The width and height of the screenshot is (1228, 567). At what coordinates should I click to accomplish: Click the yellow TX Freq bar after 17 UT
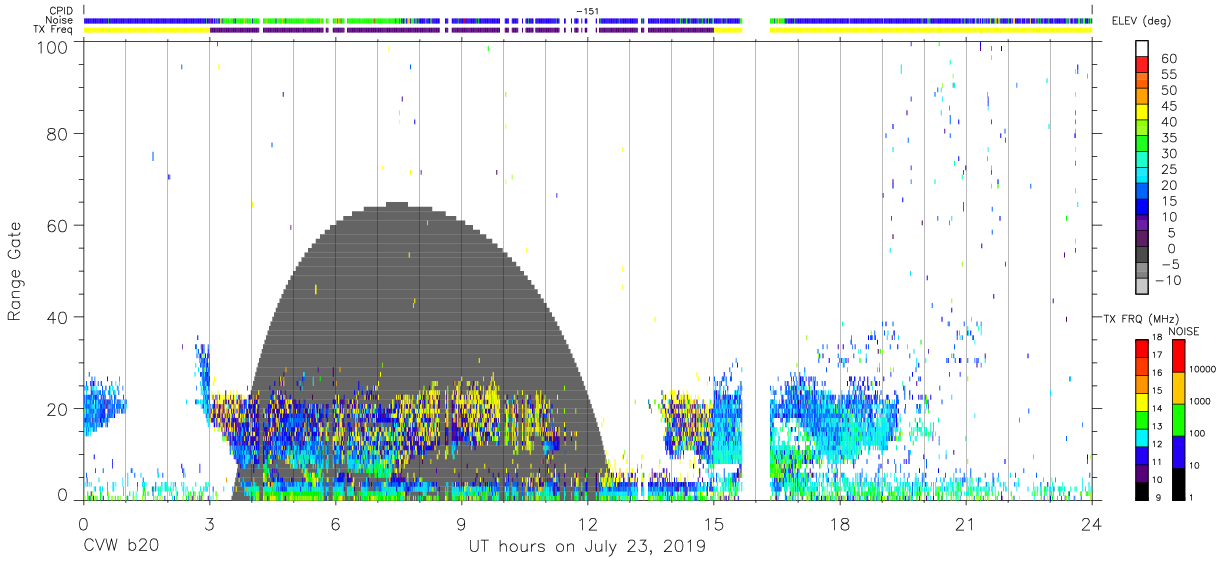pyautogui.click(x=930, y=30)
